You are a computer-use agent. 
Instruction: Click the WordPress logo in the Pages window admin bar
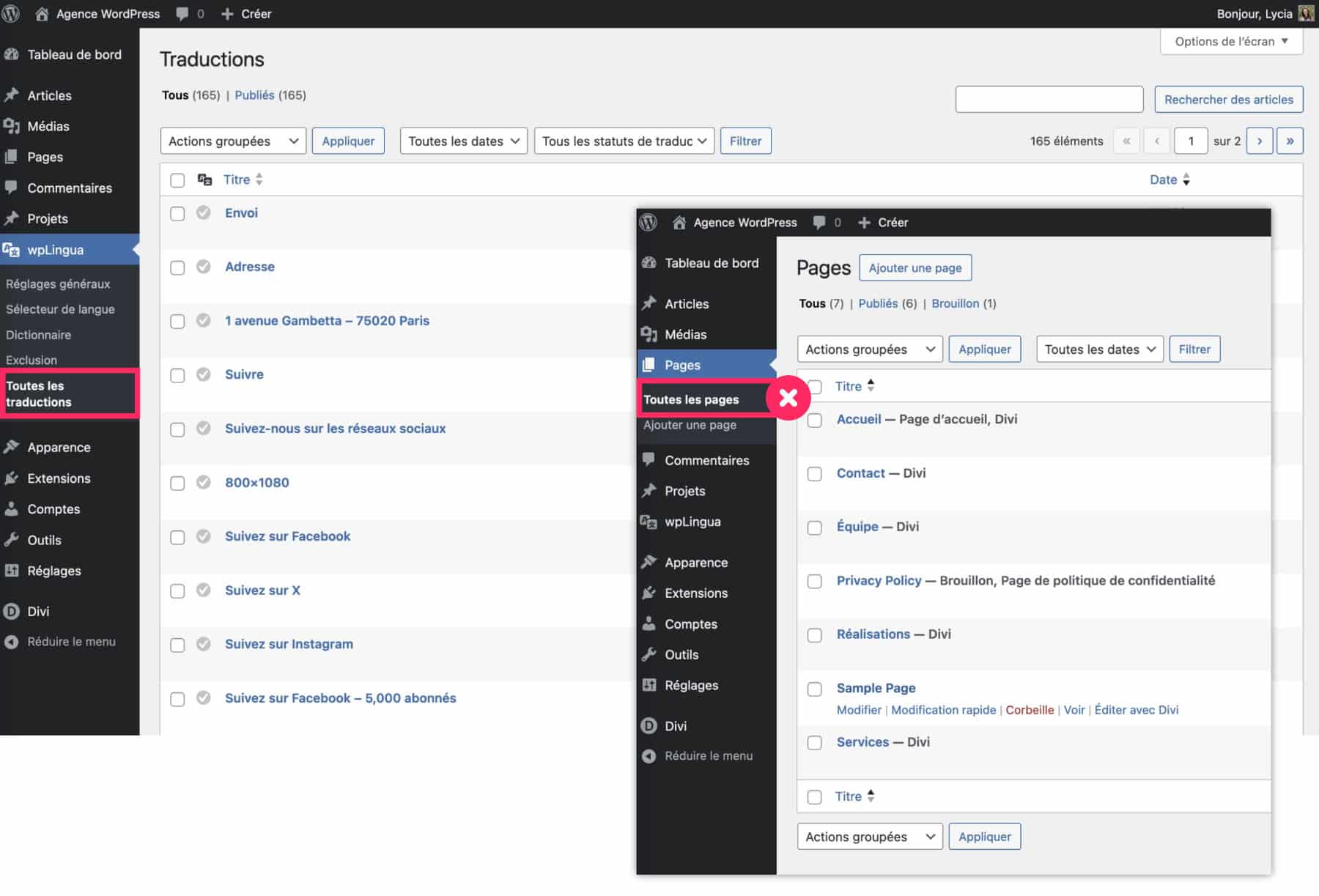point(649,222)
